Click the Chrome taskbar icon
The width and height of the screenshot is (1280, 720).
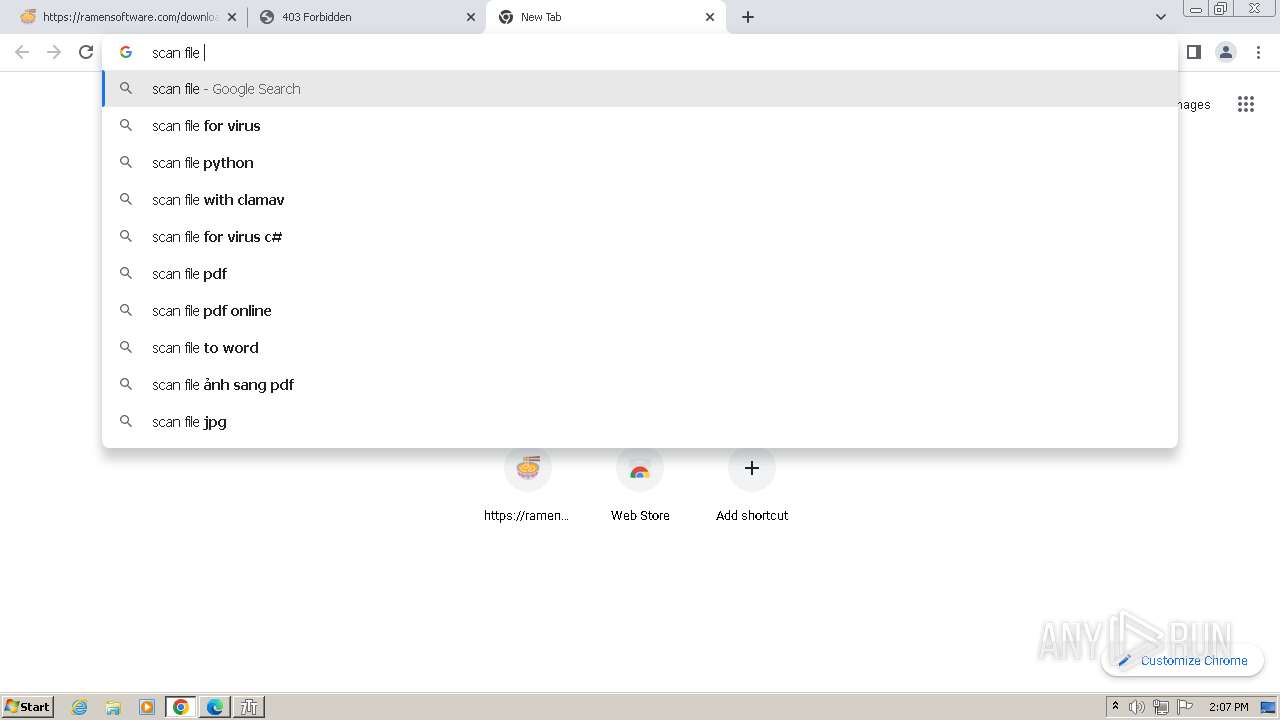click(x=181, y=707)
